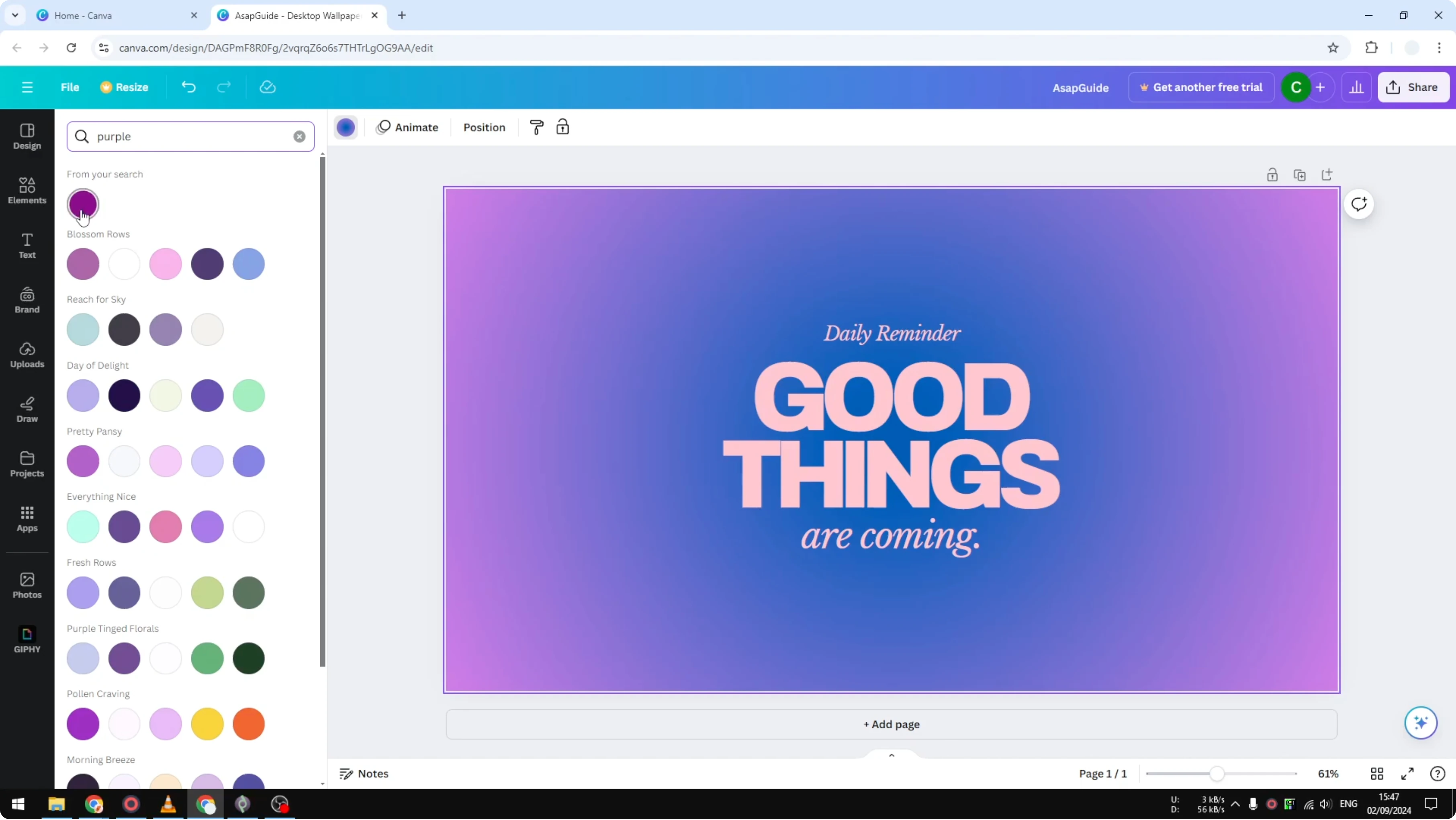Open the Resize option
The image size is (1456, 820).
(x=125, y=87)
